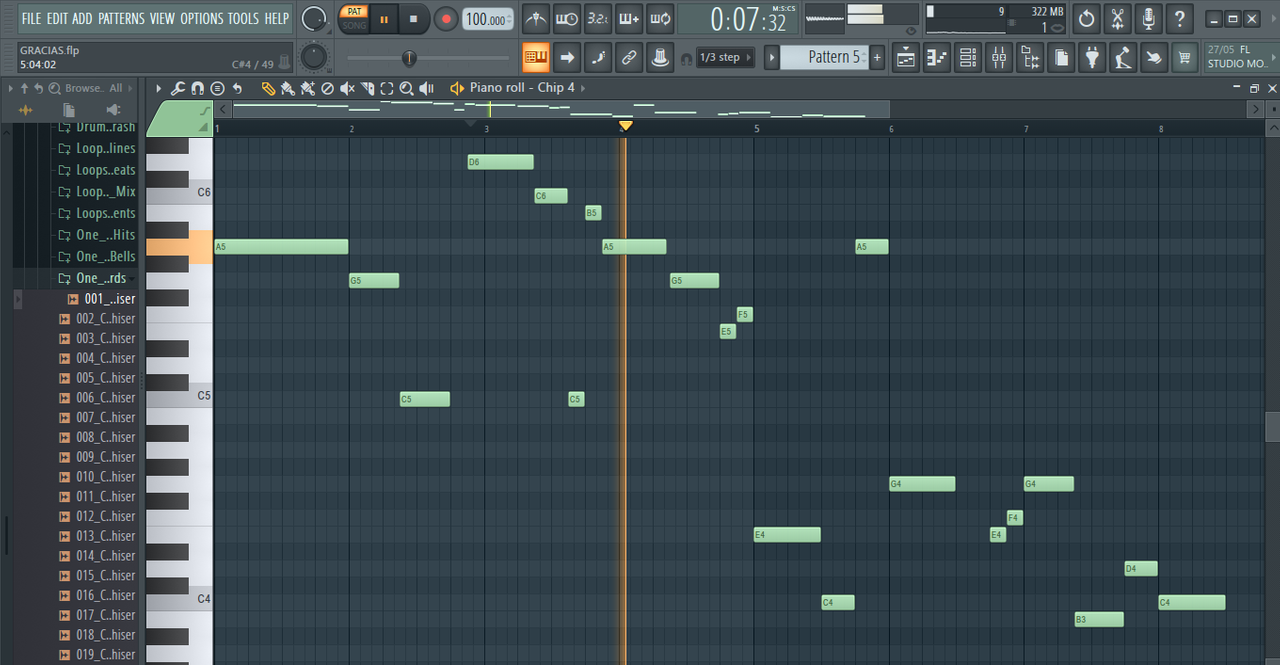
Task: Open the audio editor scissors icon
Action: point(1118,18)
